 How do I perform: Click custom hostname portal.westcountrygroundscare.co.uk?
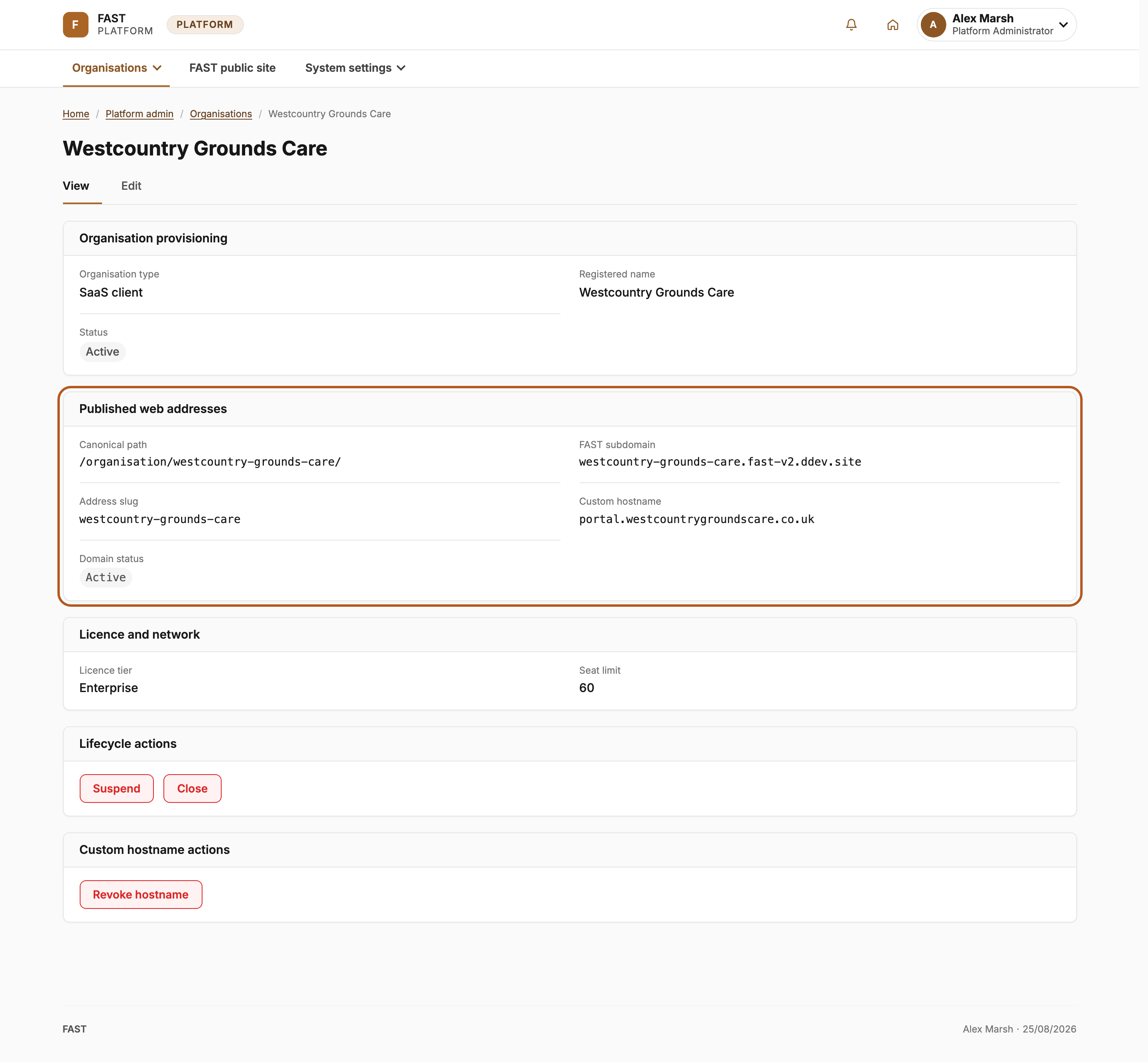tap(696, 519)
